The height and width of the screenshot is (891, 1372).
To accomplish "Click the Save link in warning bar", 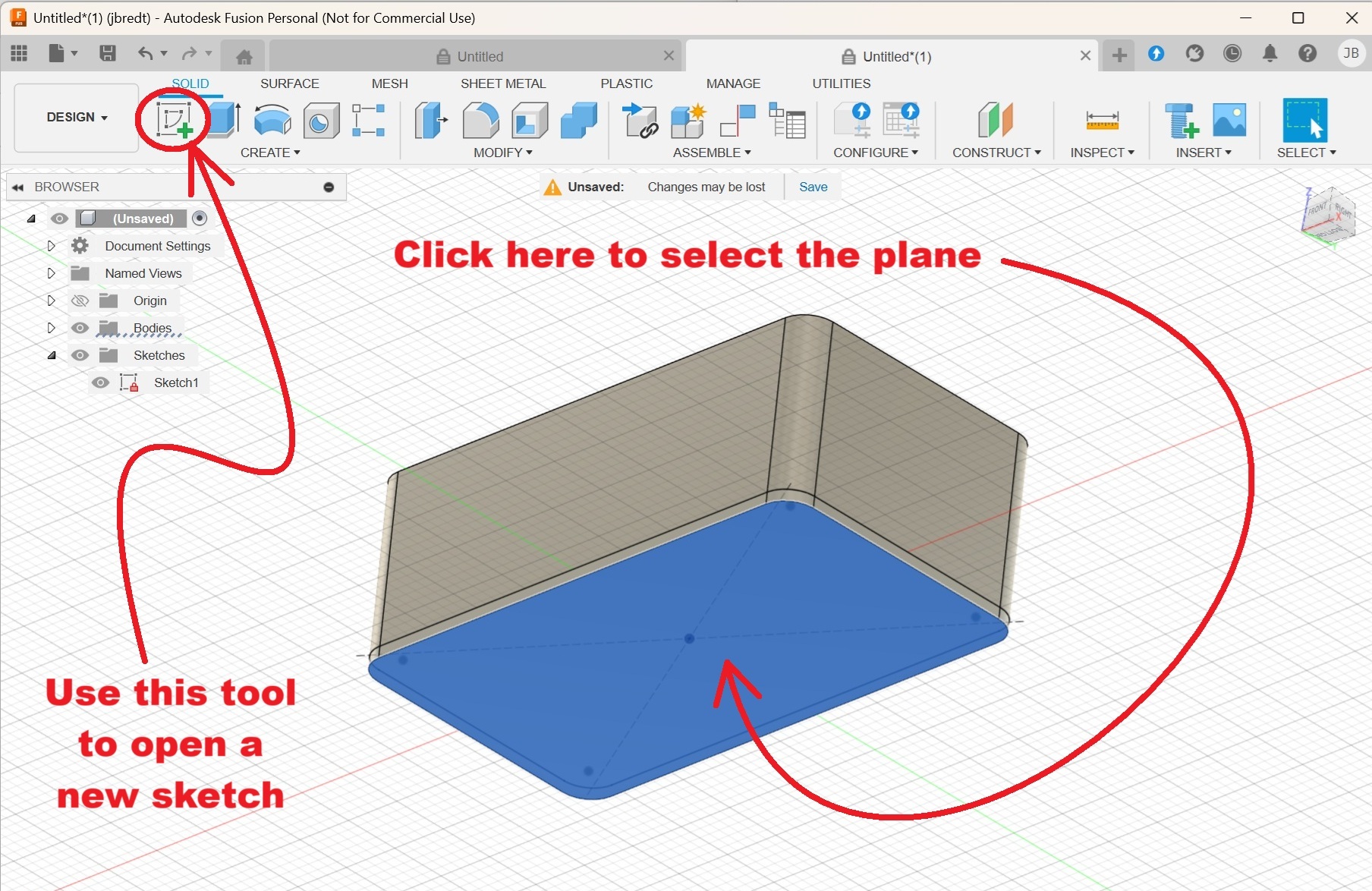I will [813, 187].
